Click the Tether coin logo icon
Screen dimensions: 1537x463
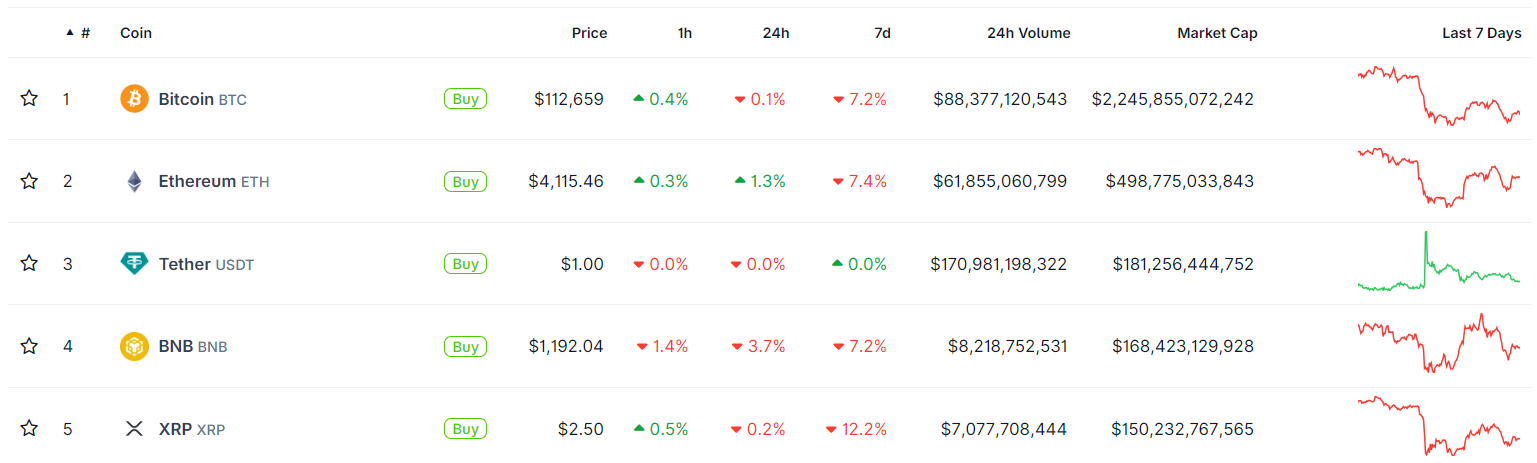point(134,264)
